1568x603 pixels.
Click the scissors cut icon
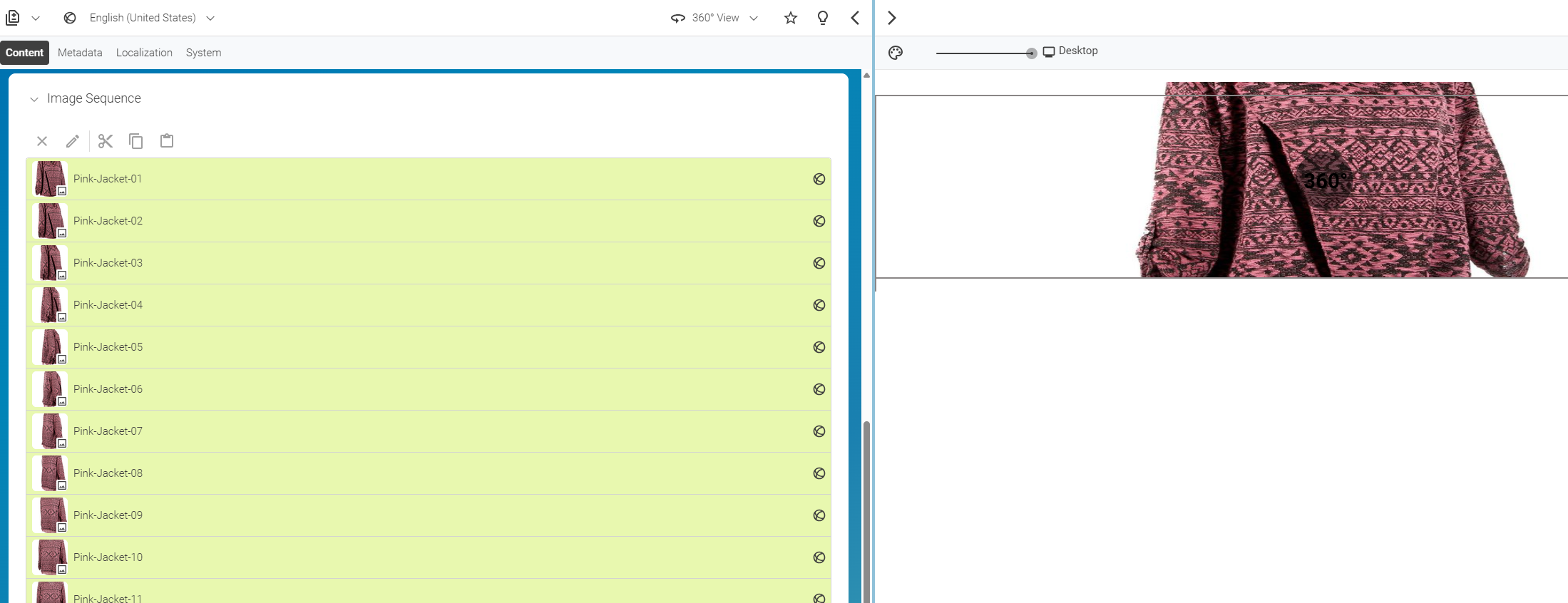[x=106, y=141]
